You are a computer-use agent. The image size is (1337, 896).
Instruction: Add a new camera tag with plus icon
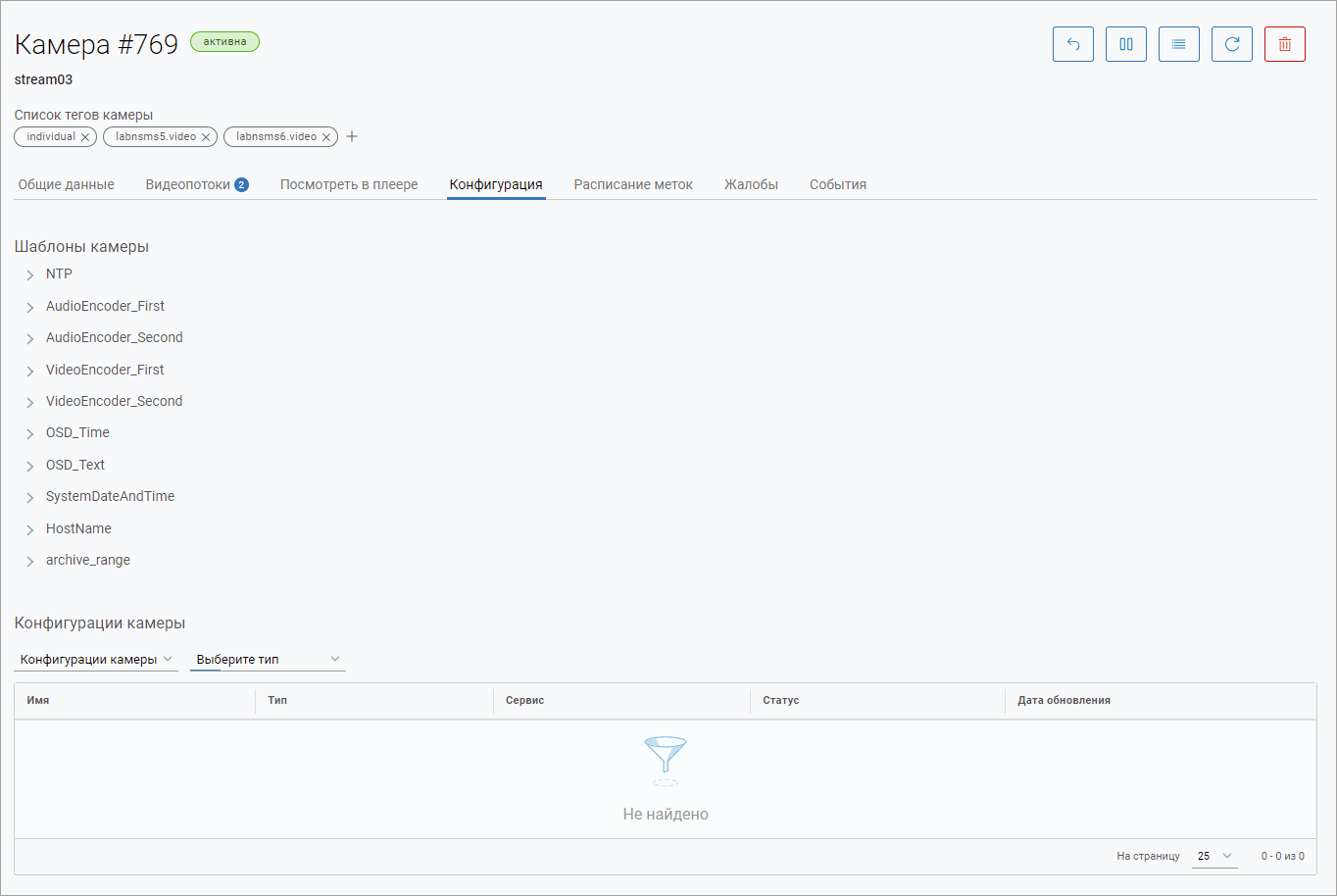click(x=352, y=136)
